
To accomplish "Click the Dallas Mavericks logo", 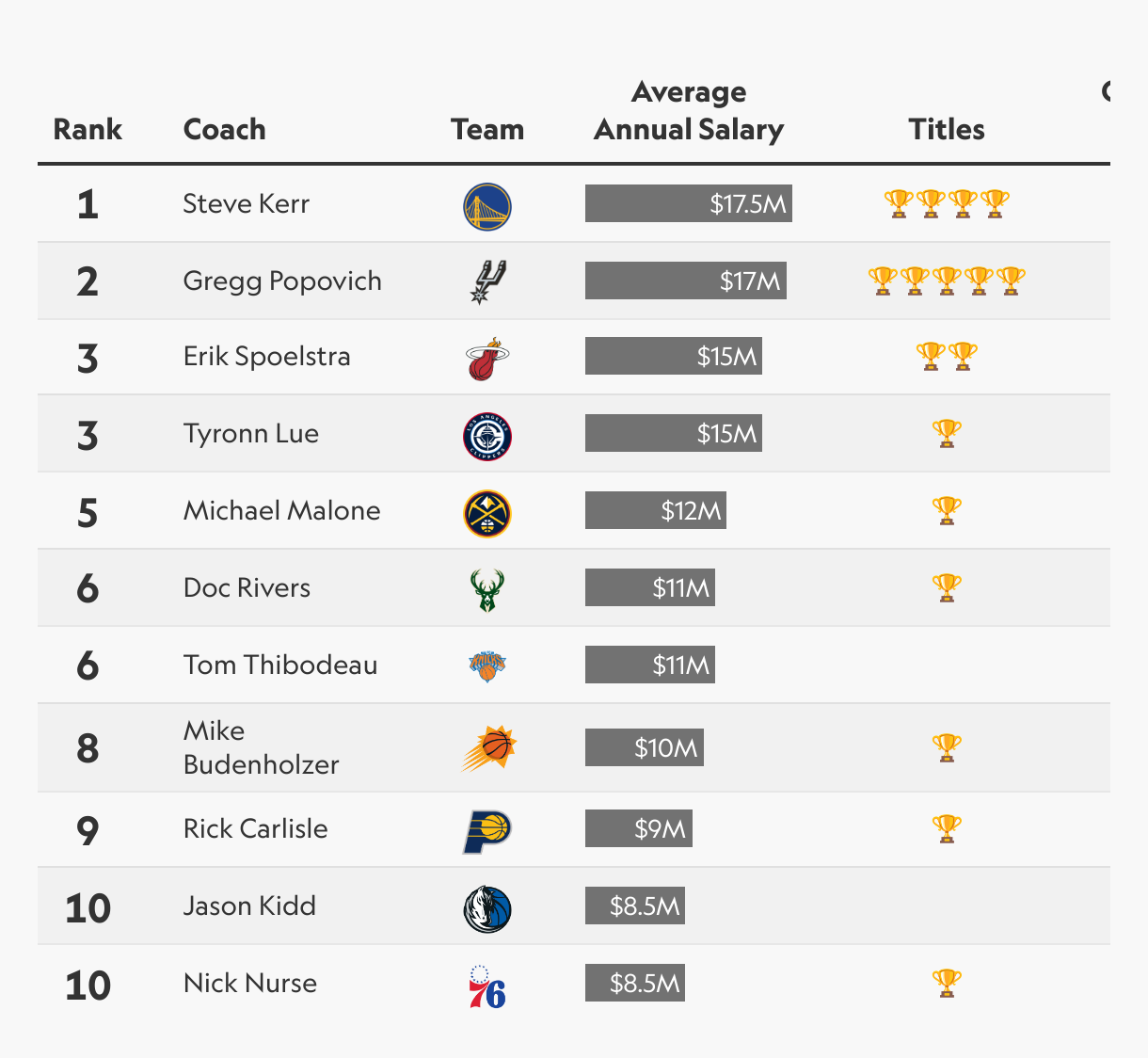I will tap(487, 909).
